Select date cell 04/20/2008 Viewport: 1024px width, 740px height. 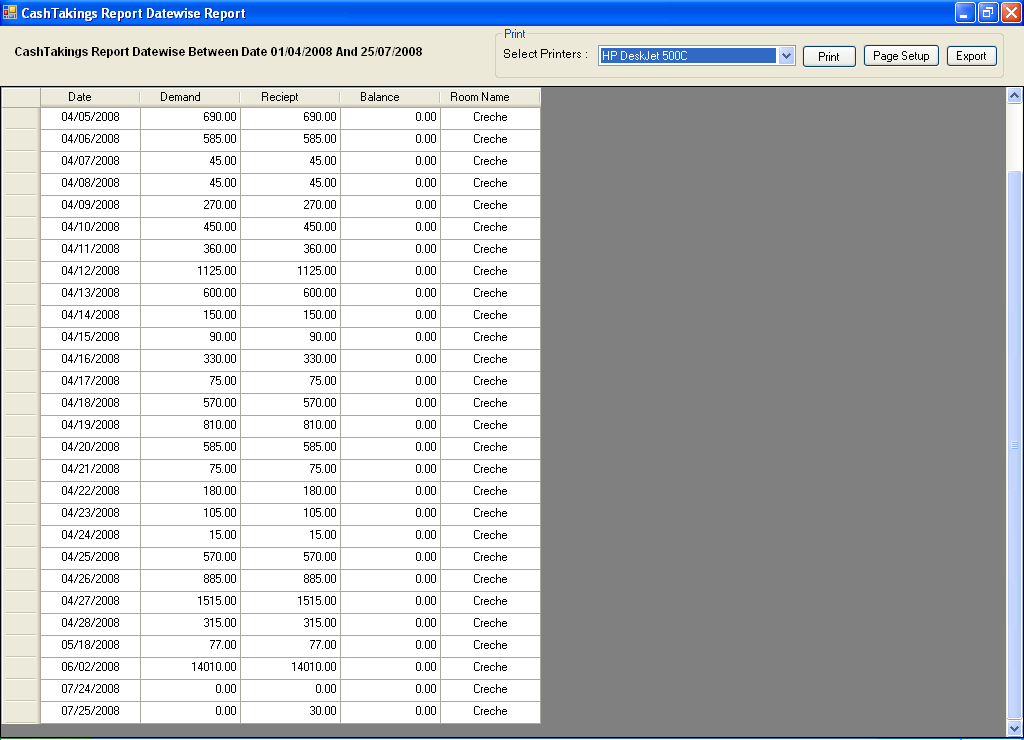click(90, 447)
